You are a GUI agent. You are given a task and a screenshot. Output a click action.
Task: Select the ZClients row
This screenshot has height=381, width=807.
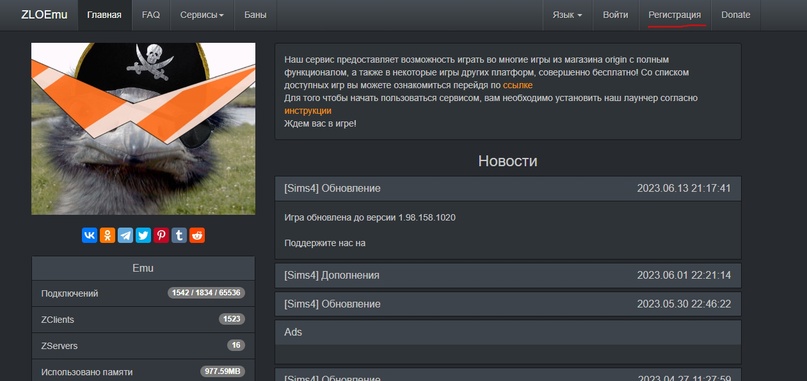tap(143, 320)
